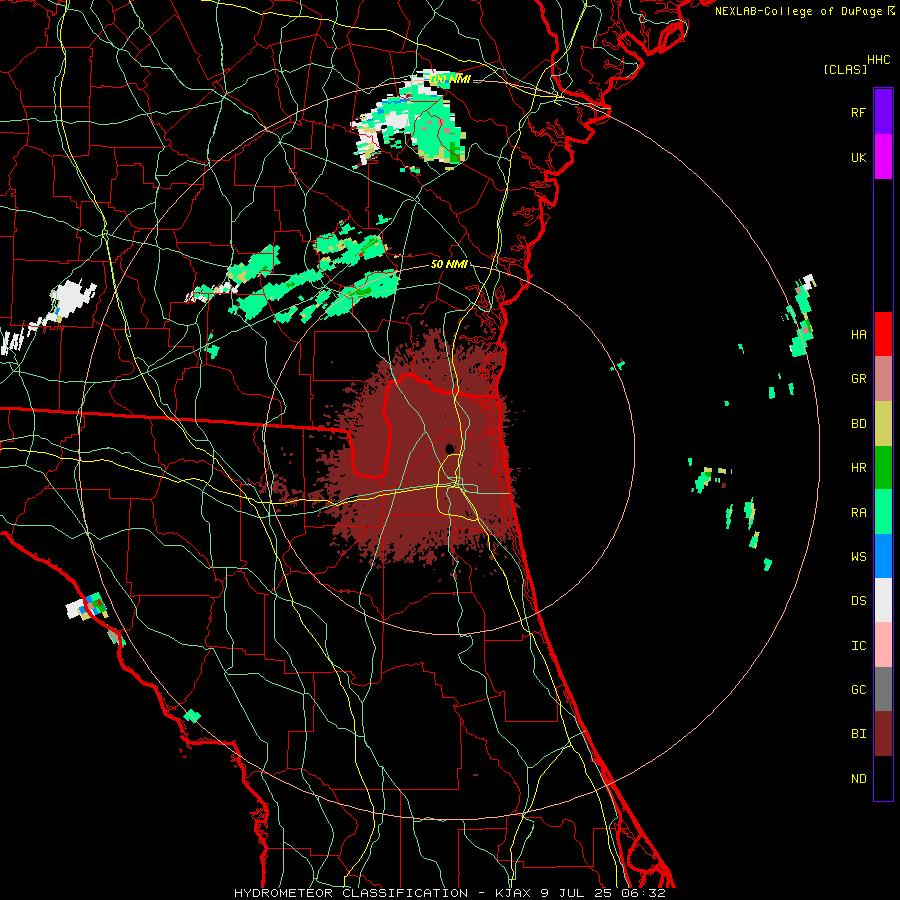This screenshot has height=900, width=900.
Task: Click the HA red color swatch
Action: coord(883,334)
